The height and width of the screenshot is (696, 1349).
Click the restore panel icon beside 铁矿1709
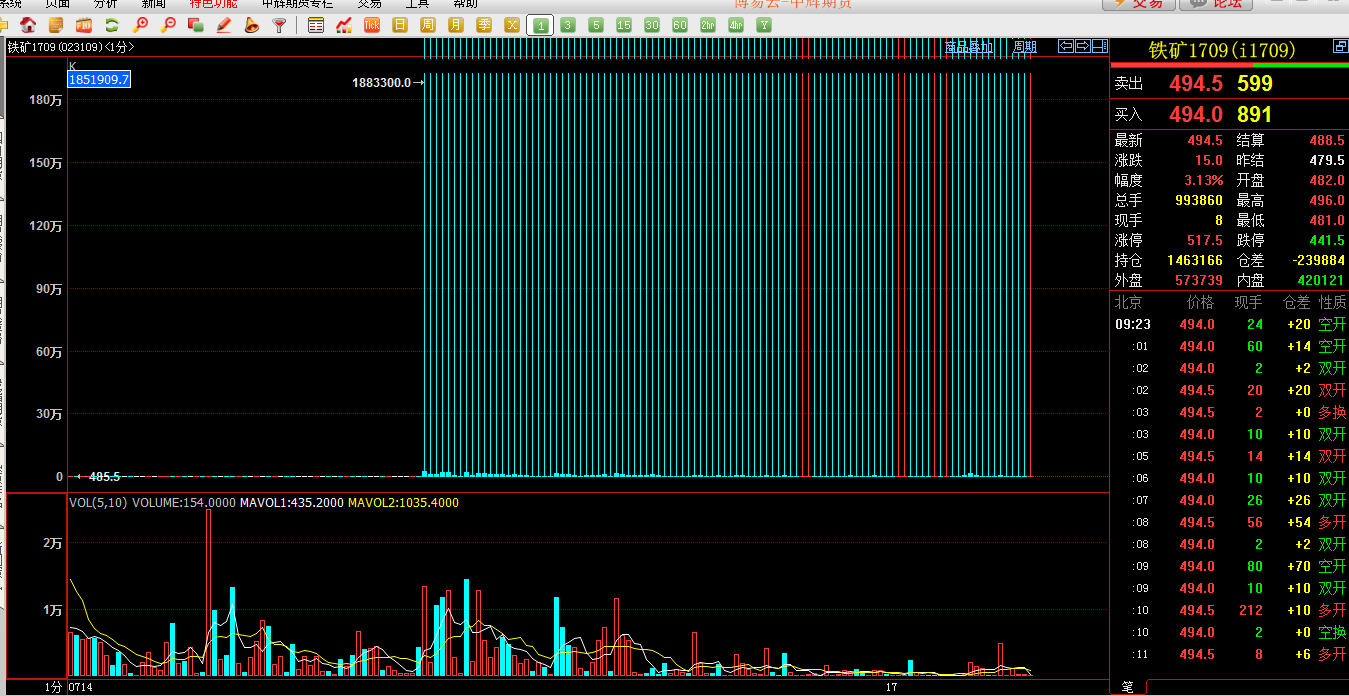(1339, 47)
